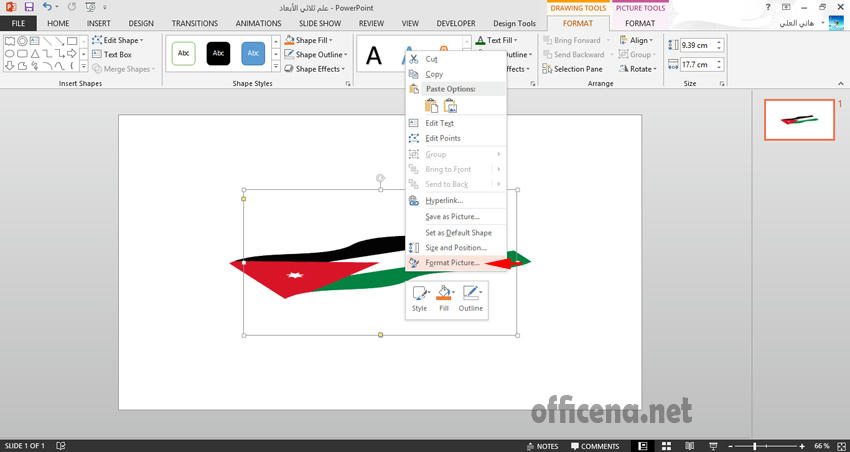Switch to the Design Tools tab
850x452 pixels.
click(x=514, y=23)
